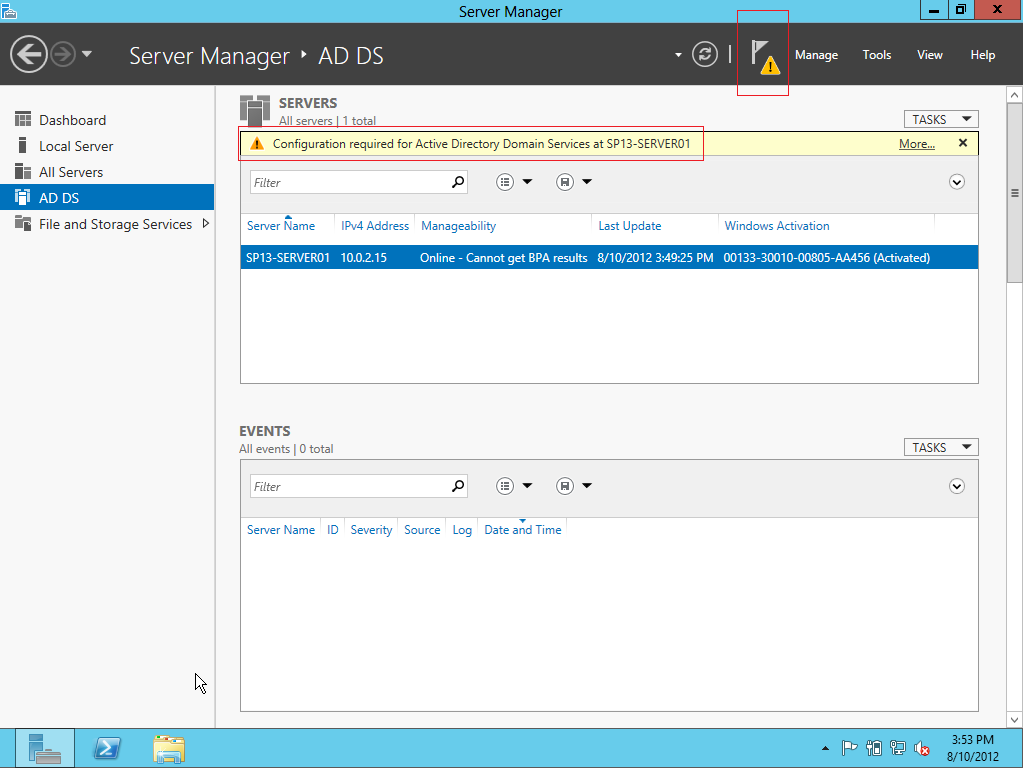Click the forward navigation arrow
The height and width of the screenshot is (768, 1023).
click(63, 54)
